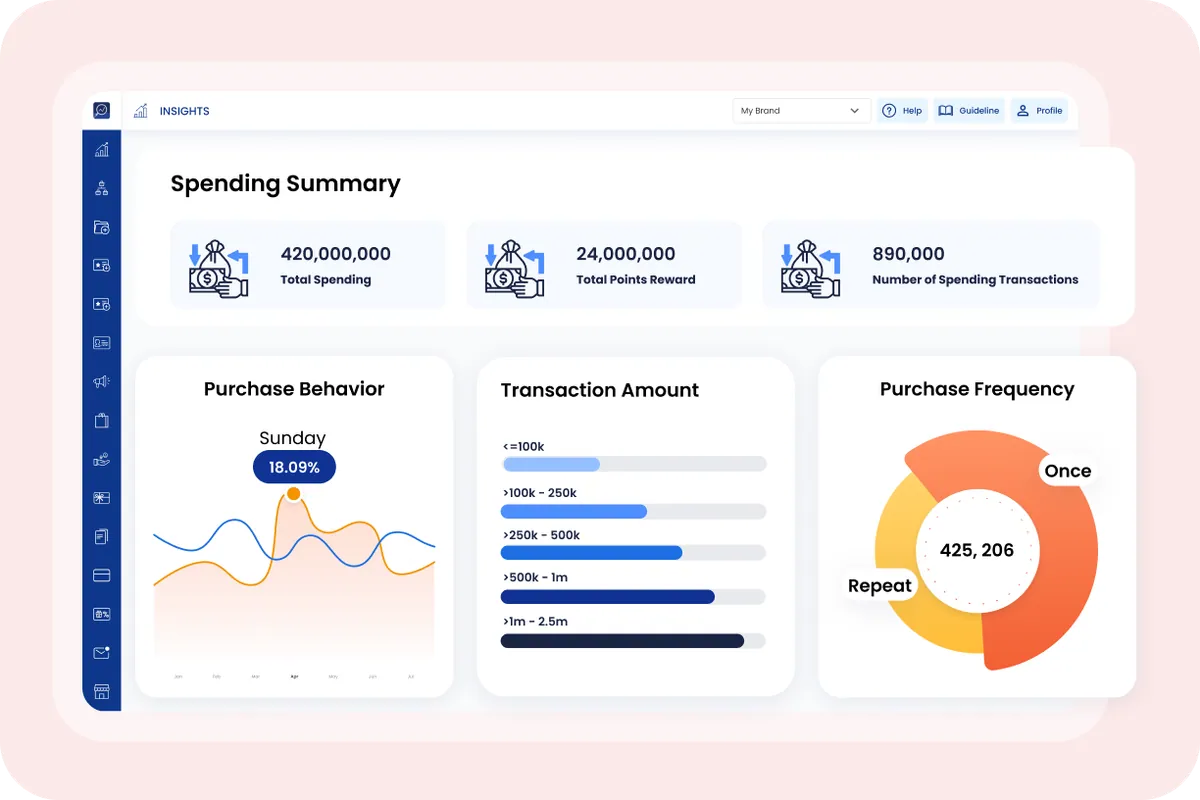Screen dimensions: 1200x800
Task: Open the mail notification sidebar icon
Action: [101, 652]
